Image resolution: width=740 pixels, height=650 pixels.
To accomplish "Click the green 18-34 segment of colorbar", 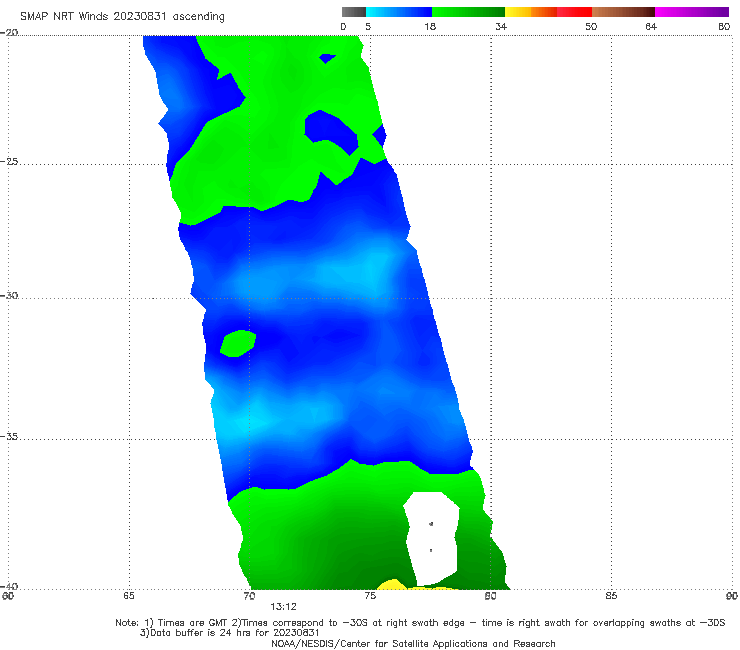I will click(x=468, y=12).
